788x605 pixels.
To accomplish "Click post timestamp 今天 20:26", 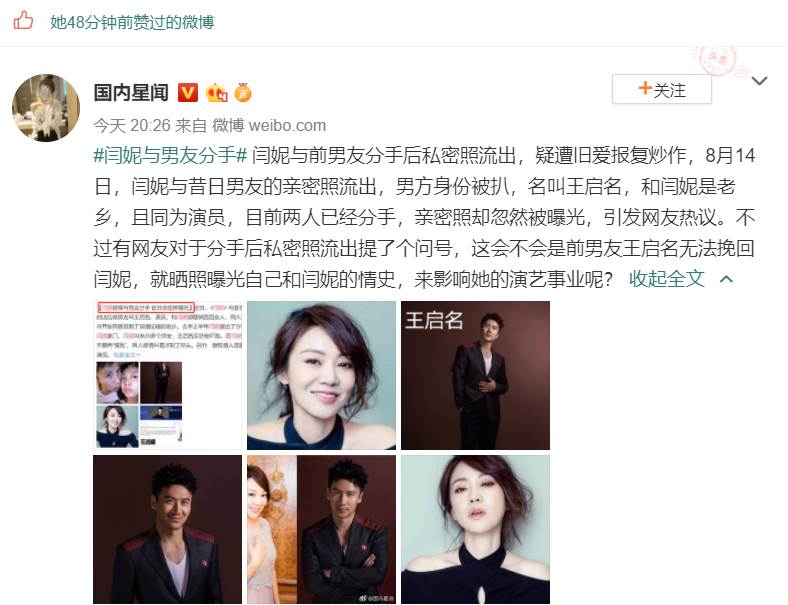I will pos(132,125).
